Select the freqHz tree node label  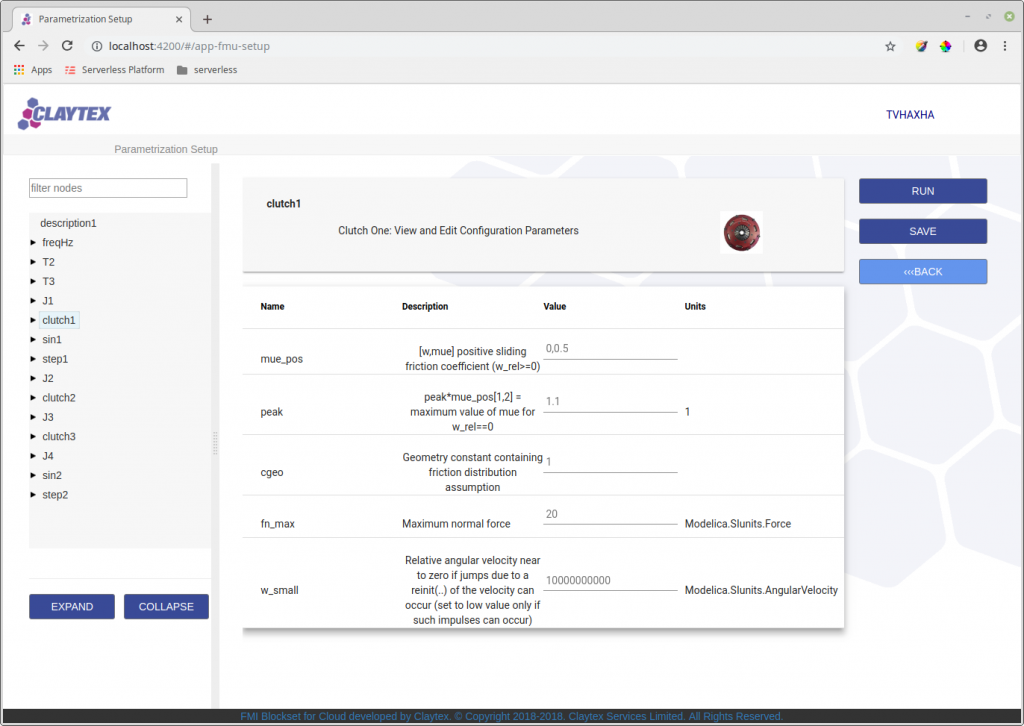pos(57,242)
